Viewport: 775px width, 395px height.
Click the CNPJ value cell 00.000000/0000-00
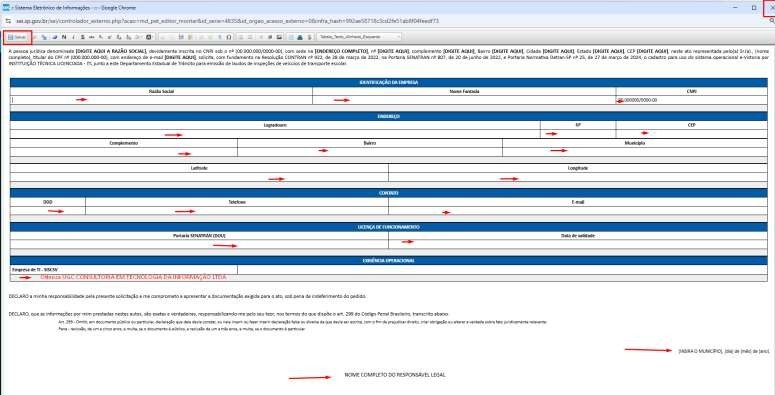pos(691,100)
